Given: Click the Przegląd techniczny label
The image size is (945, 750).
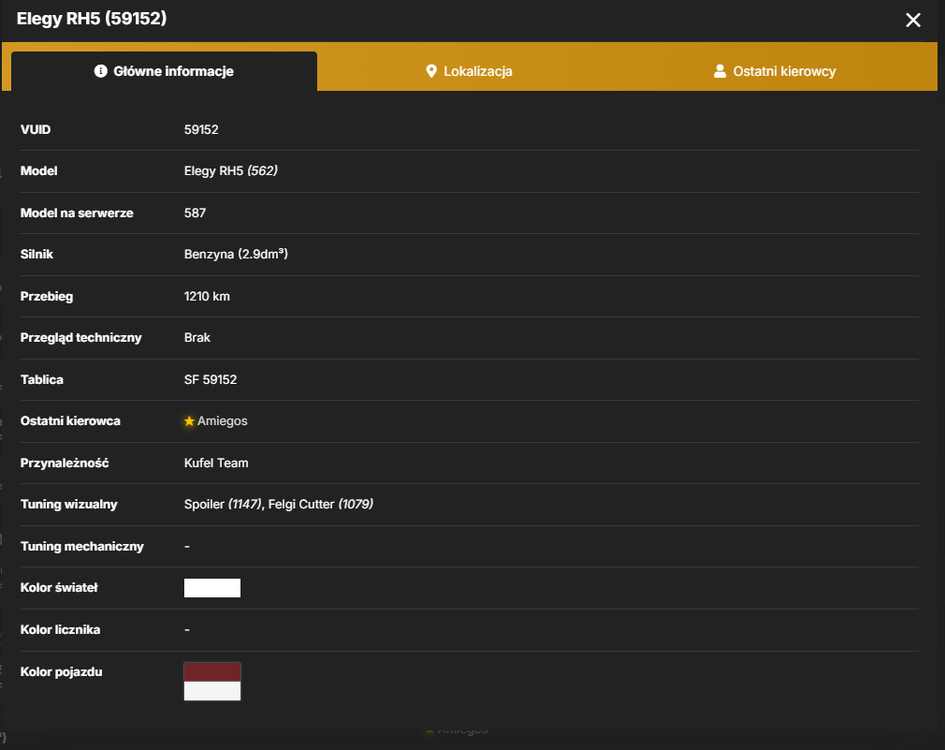Looking at the screenshot, I should click(81, 338).
